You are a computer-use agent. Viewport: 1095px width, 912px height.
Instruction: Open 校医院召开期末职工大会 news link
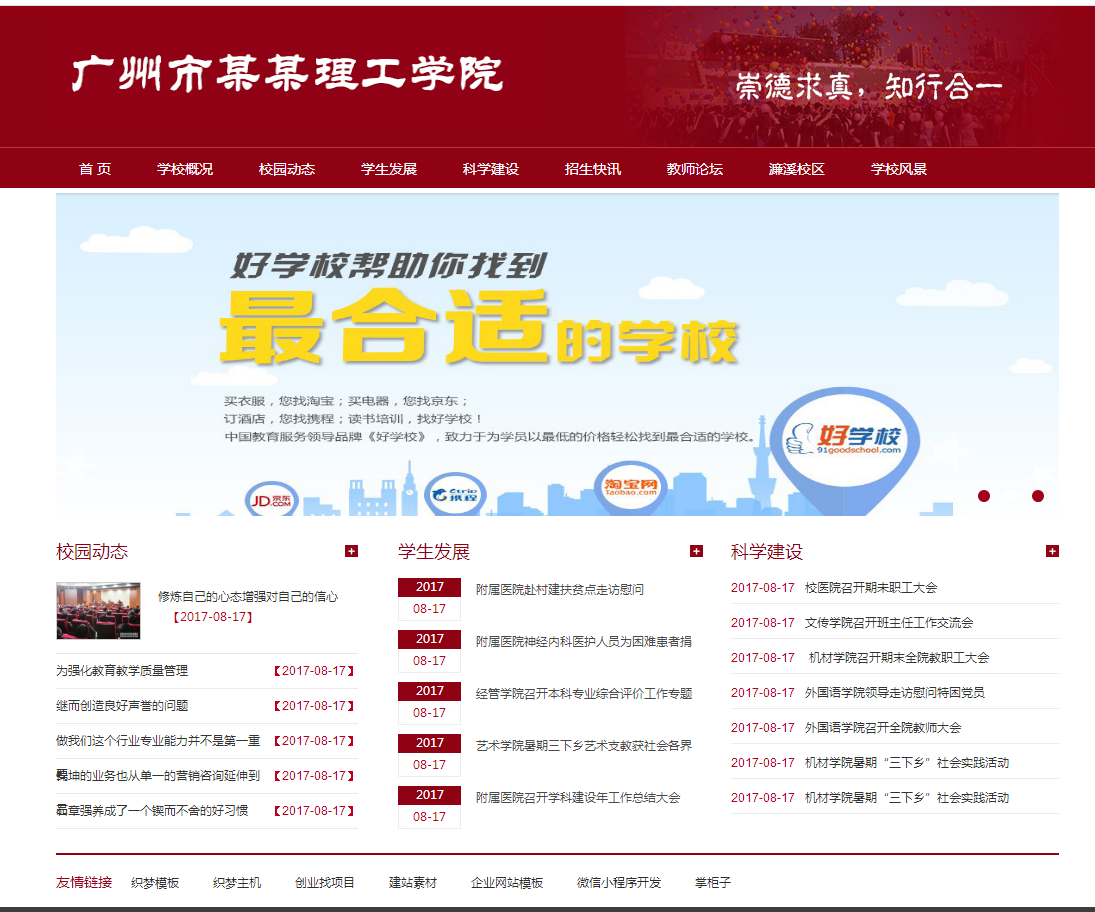point(870,588)
